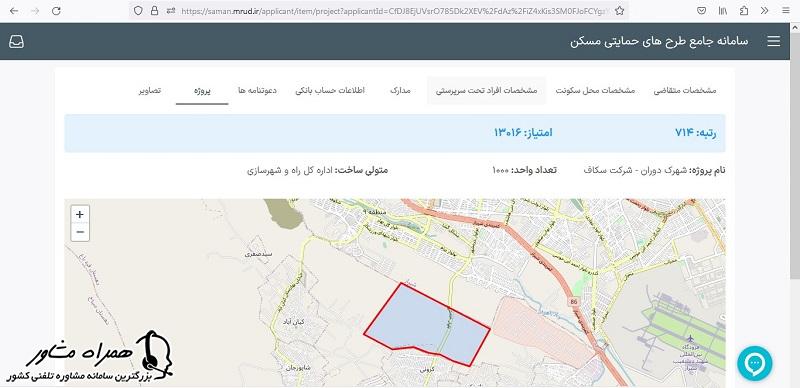Click the امتیاز: ۱۳۰۱۶ text

523,133
